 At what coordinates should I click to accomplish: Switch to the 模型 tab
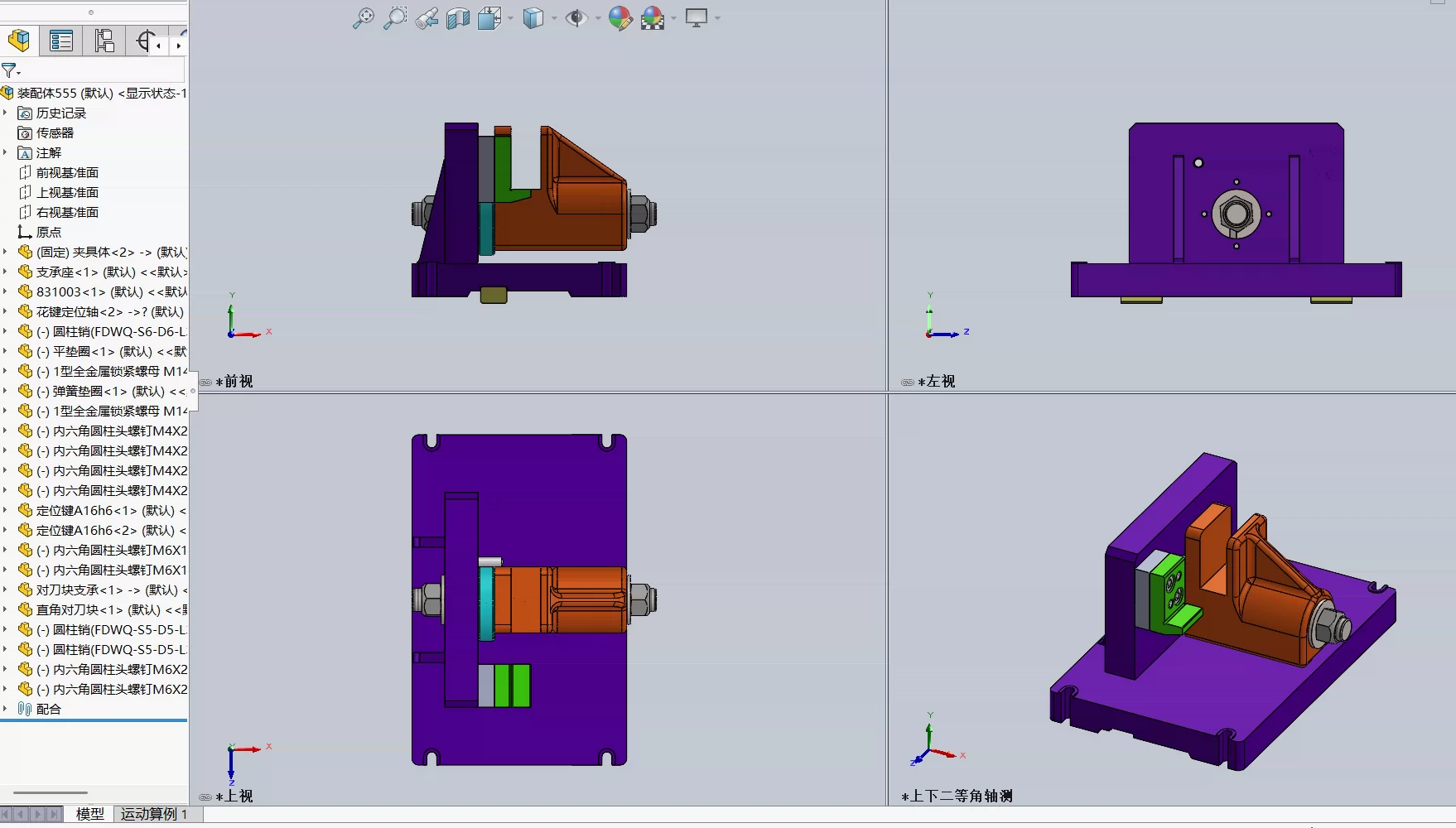click(x=90, y=814)
